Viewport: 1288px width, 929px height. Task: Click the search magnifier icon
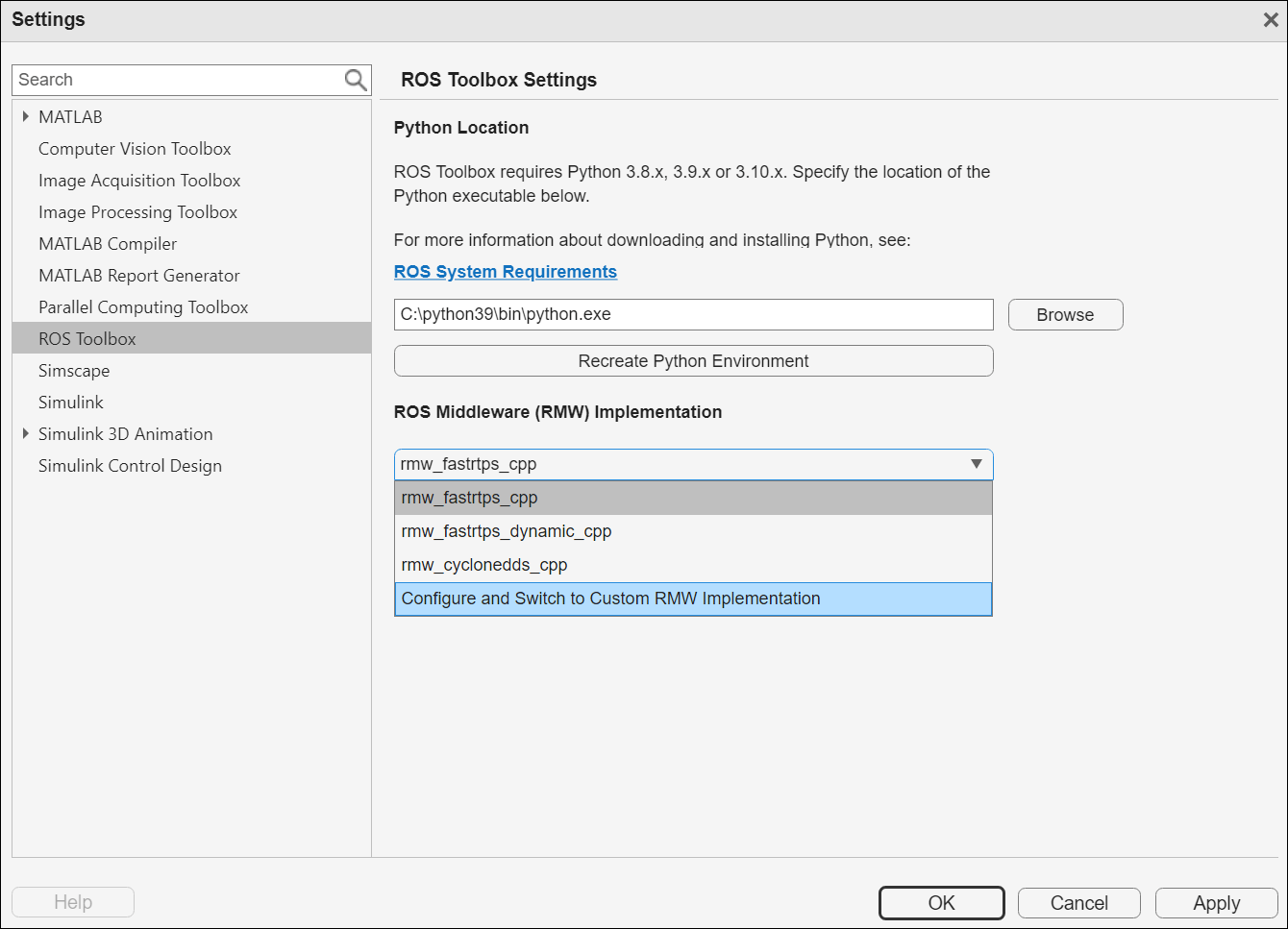356,80
